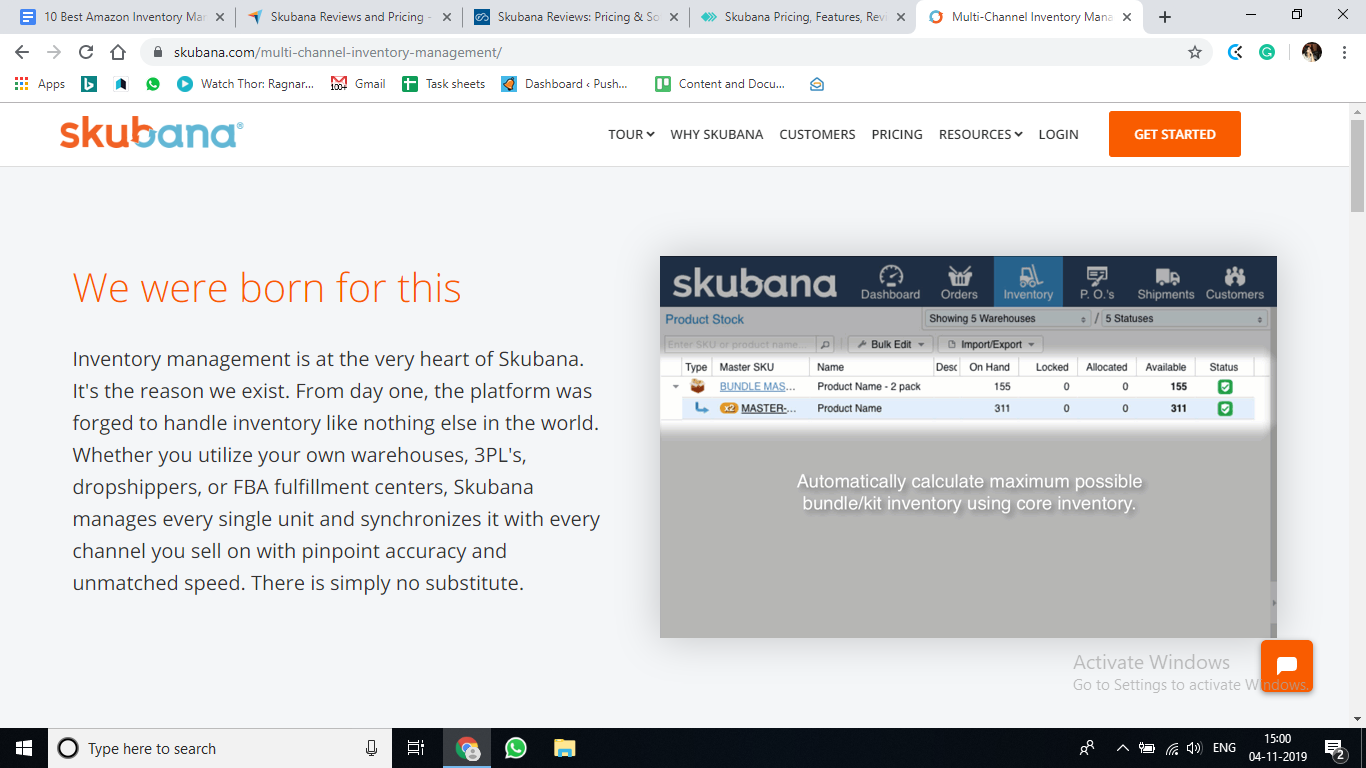
Task: Open the PRICING nav item
Action: pyautogui.click(x=897, y=134)
